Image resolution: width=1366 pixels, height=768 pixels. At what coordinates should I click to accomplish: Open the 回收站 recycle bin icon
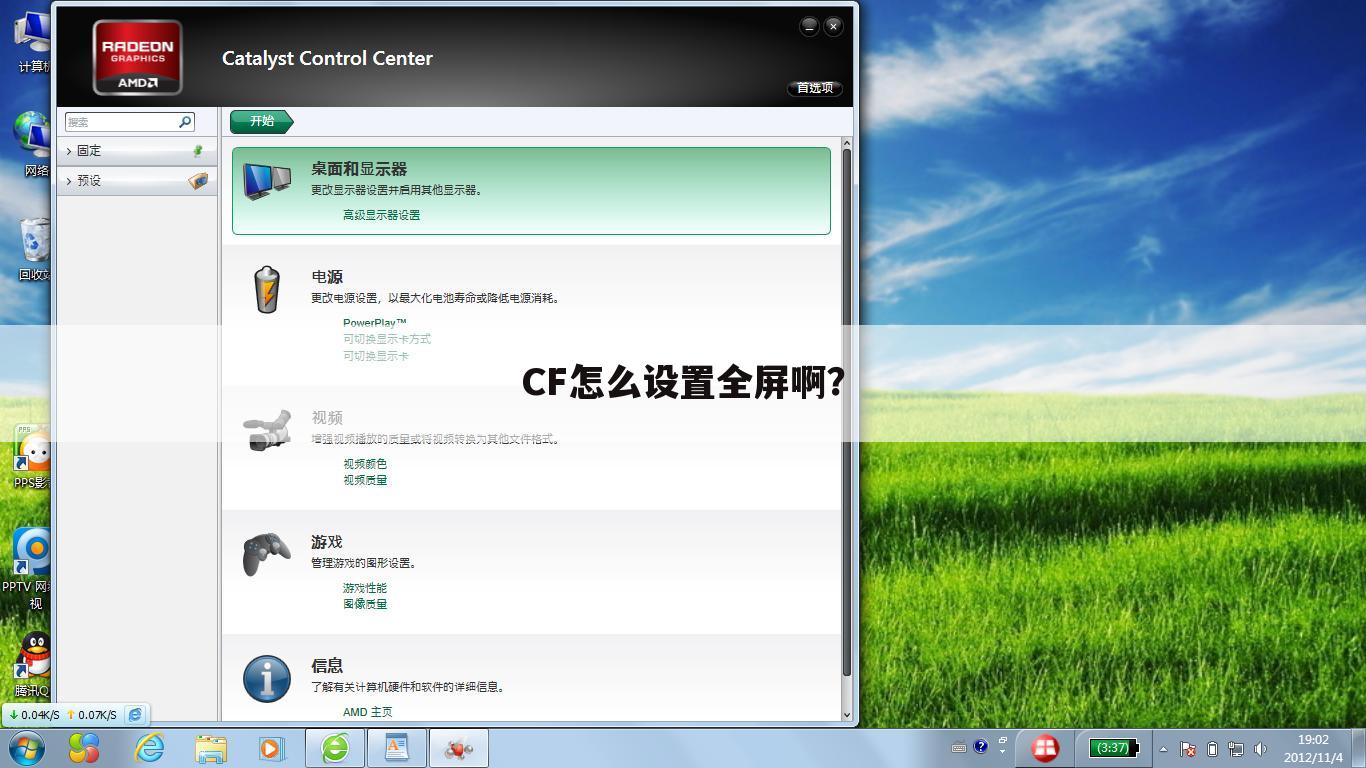click(x=34, y=250)
